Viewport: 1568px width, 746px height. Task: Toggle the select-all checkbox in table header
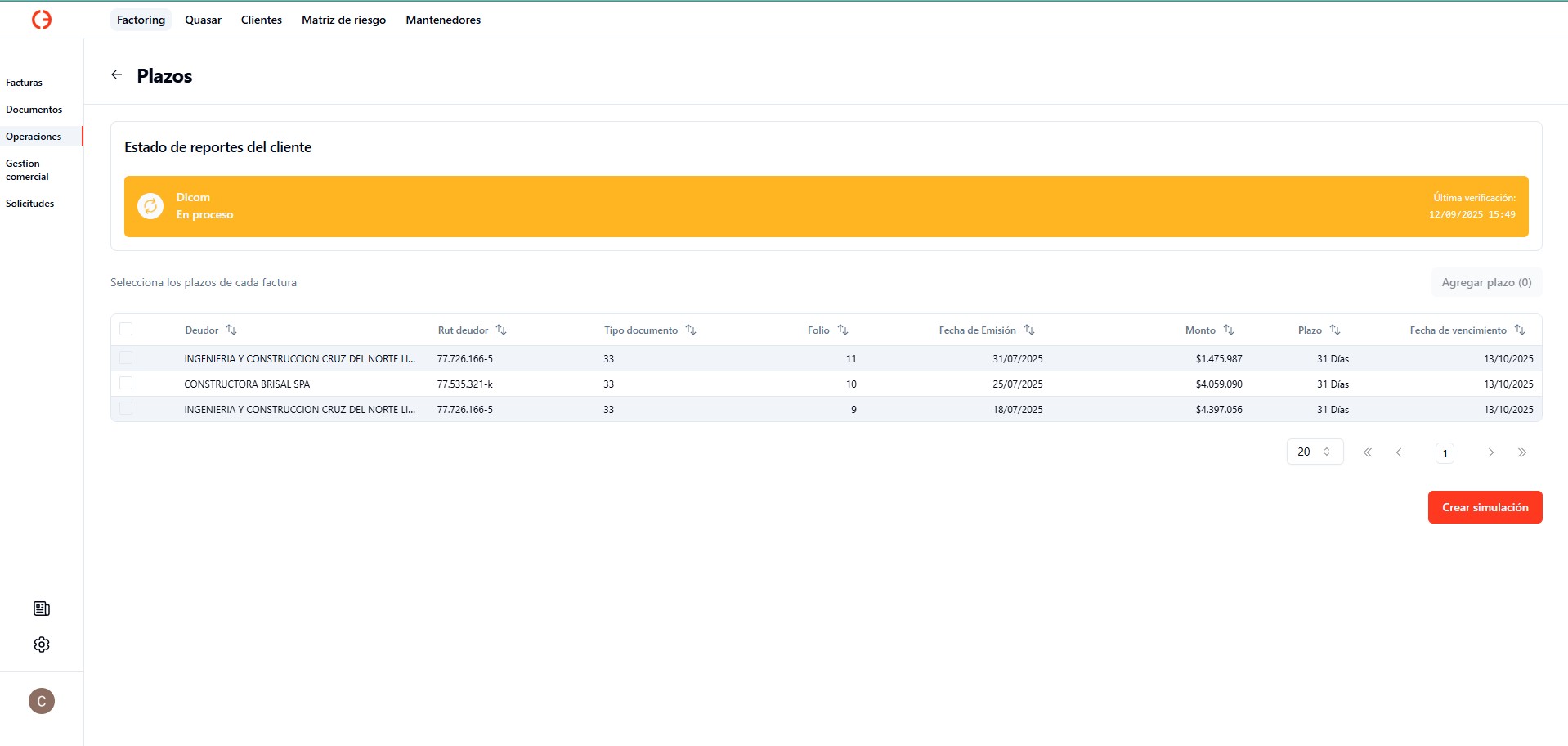point(126,329)
